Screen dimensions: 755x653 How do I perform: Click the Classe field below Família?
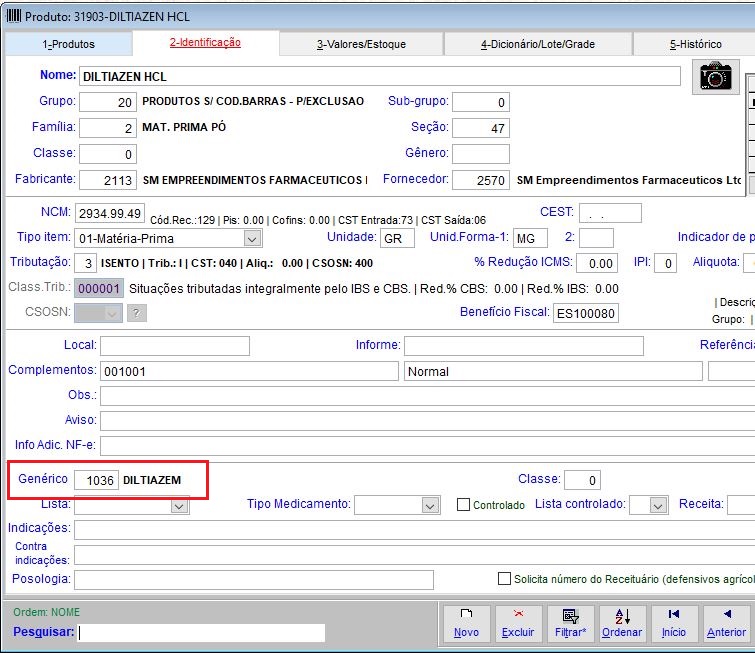108,154
